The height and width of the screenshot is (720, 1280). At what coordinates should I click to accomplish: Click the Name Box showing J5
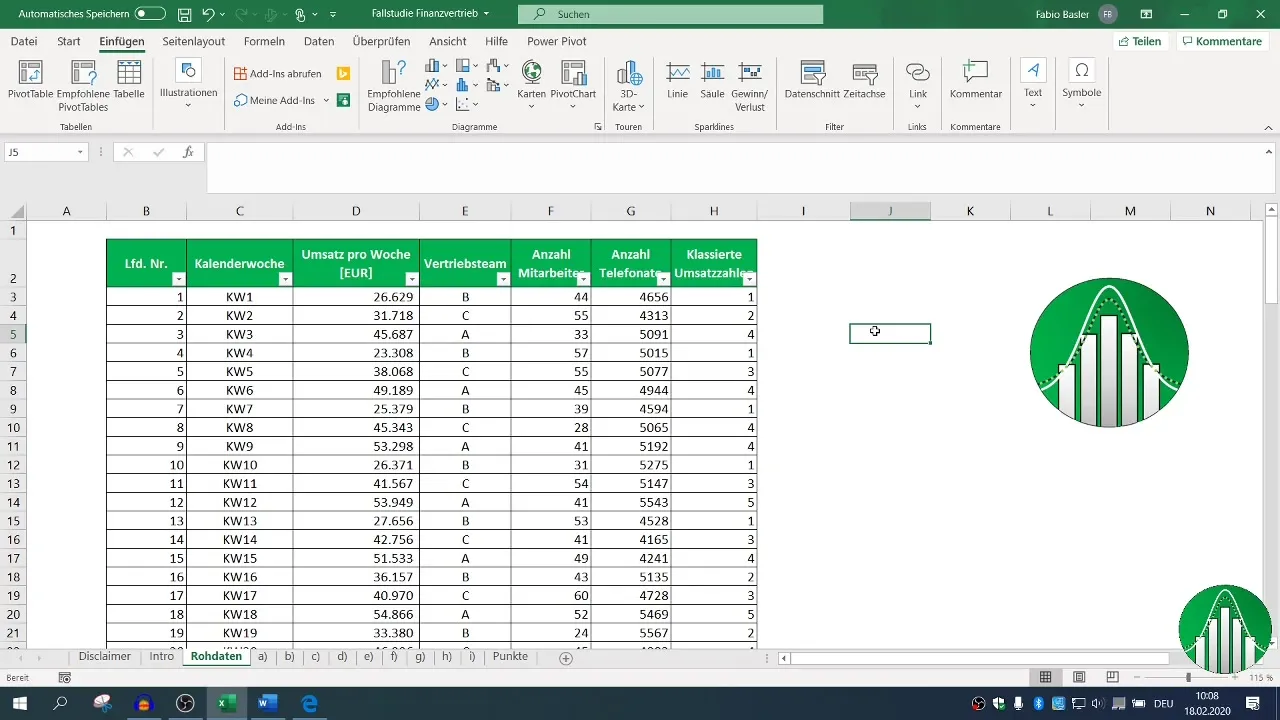(x=46, y=152)
